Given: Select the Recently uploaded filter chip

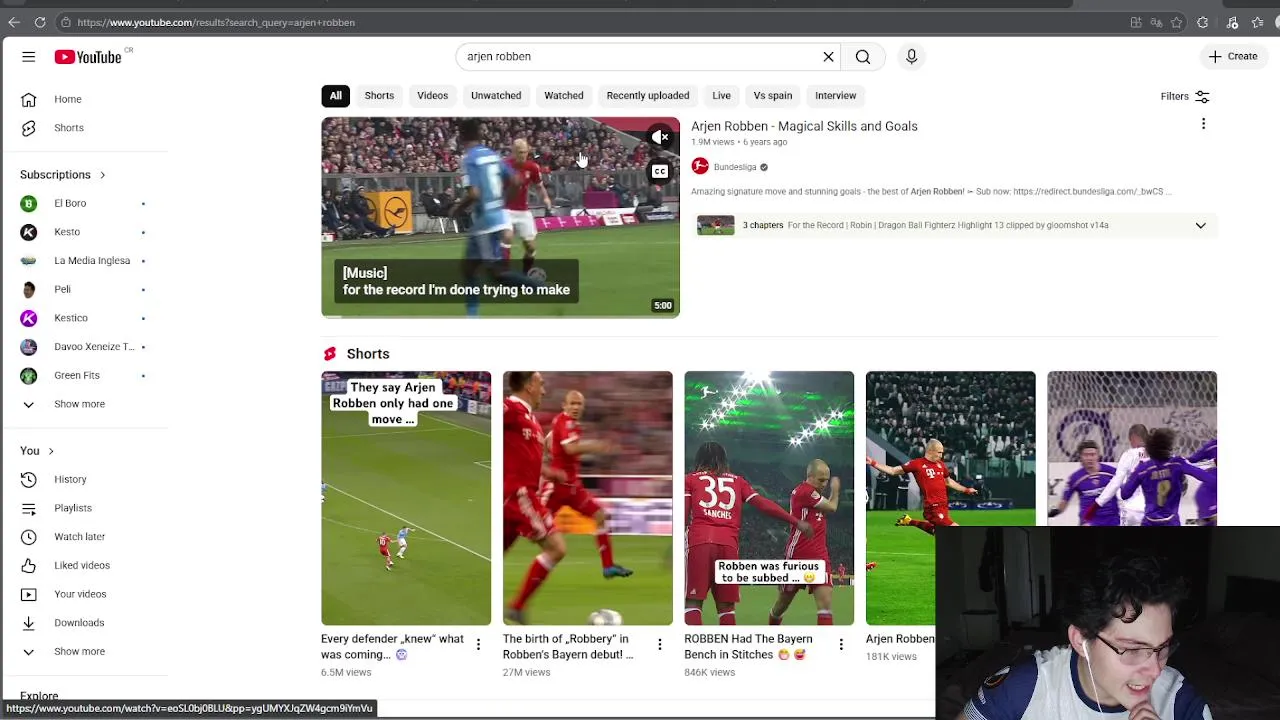Looking at the screenshot, I should tap(648, 96).
